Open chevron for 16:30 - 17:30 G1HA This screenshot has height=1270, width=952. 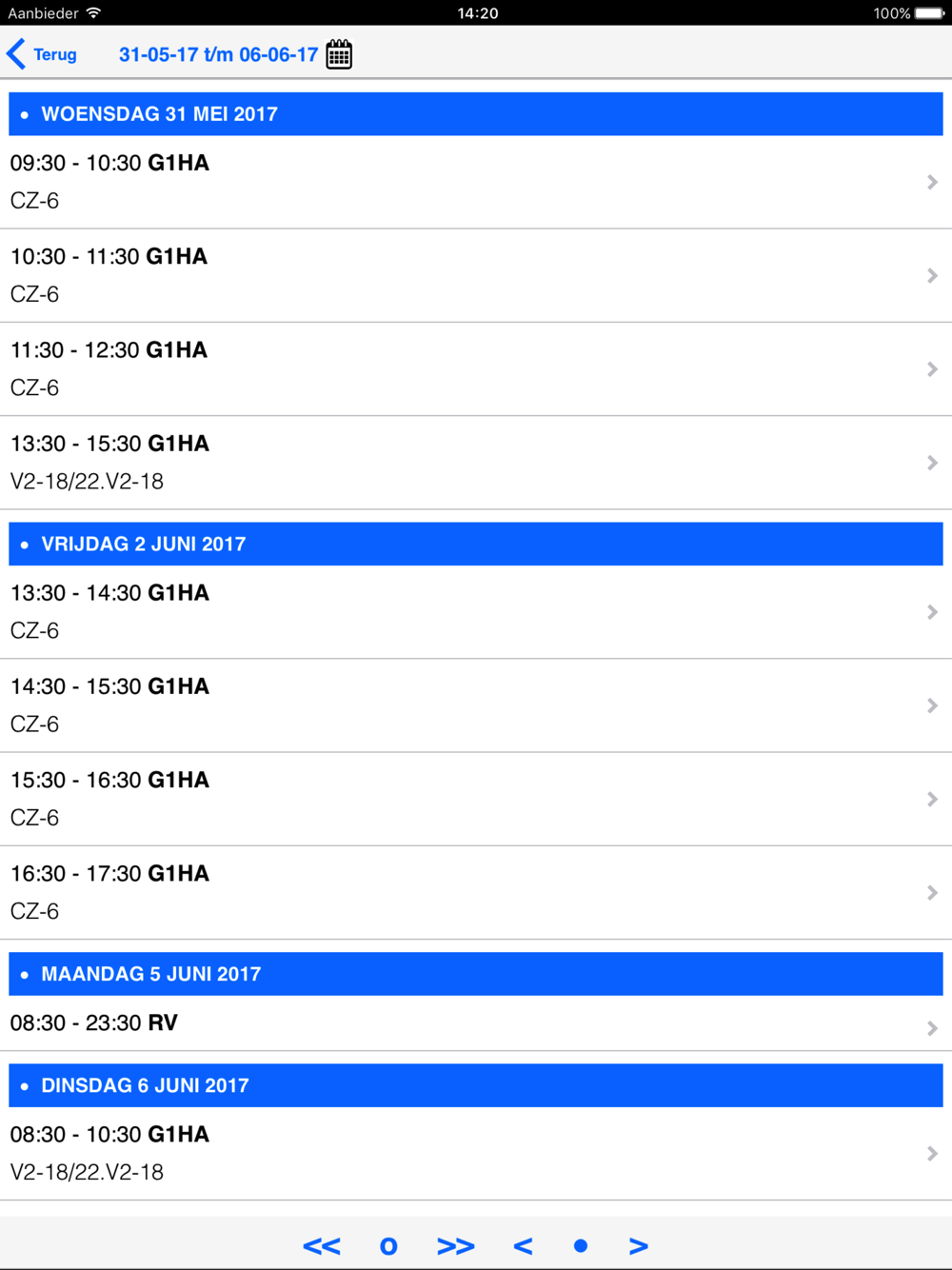click(x=932, y=893)
